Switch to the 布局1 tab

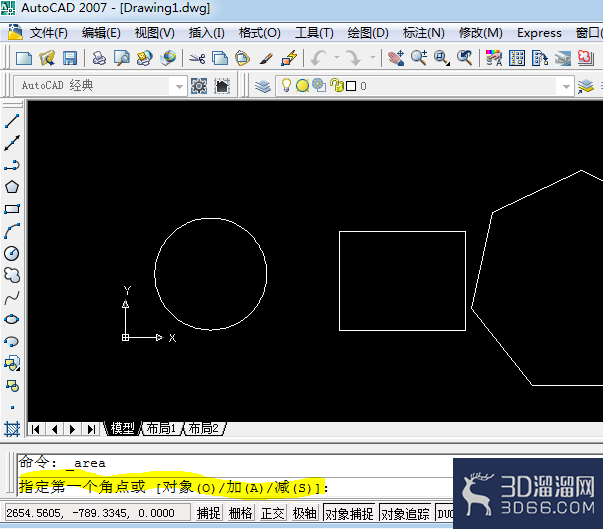(162, 428)
